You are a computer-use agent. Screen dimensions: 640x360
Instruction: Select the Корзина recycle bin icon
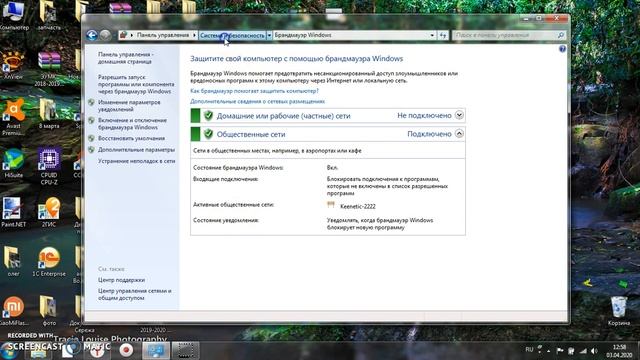619,311
